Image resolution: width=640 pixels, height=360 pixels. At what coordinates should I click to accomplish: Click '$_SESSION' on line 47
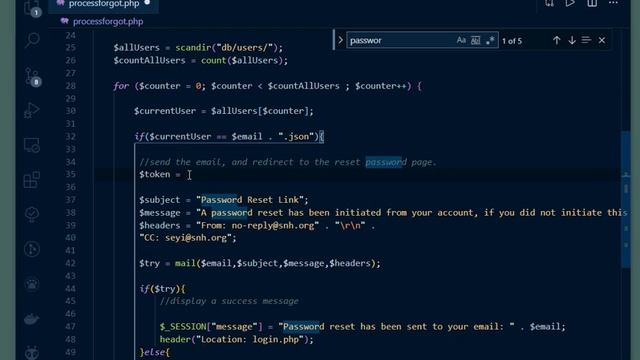point(183,327)
